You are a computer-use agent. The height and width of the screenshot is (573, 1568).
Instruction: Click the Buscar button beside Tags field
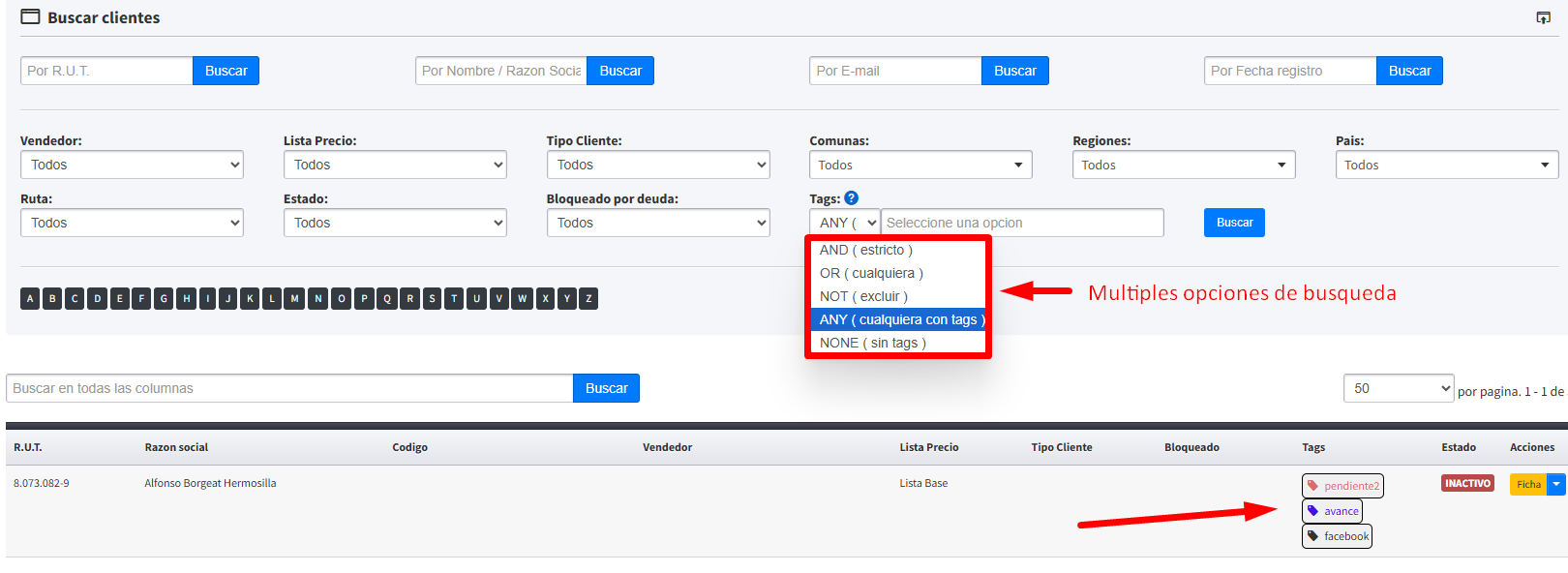pos(1234,223)
